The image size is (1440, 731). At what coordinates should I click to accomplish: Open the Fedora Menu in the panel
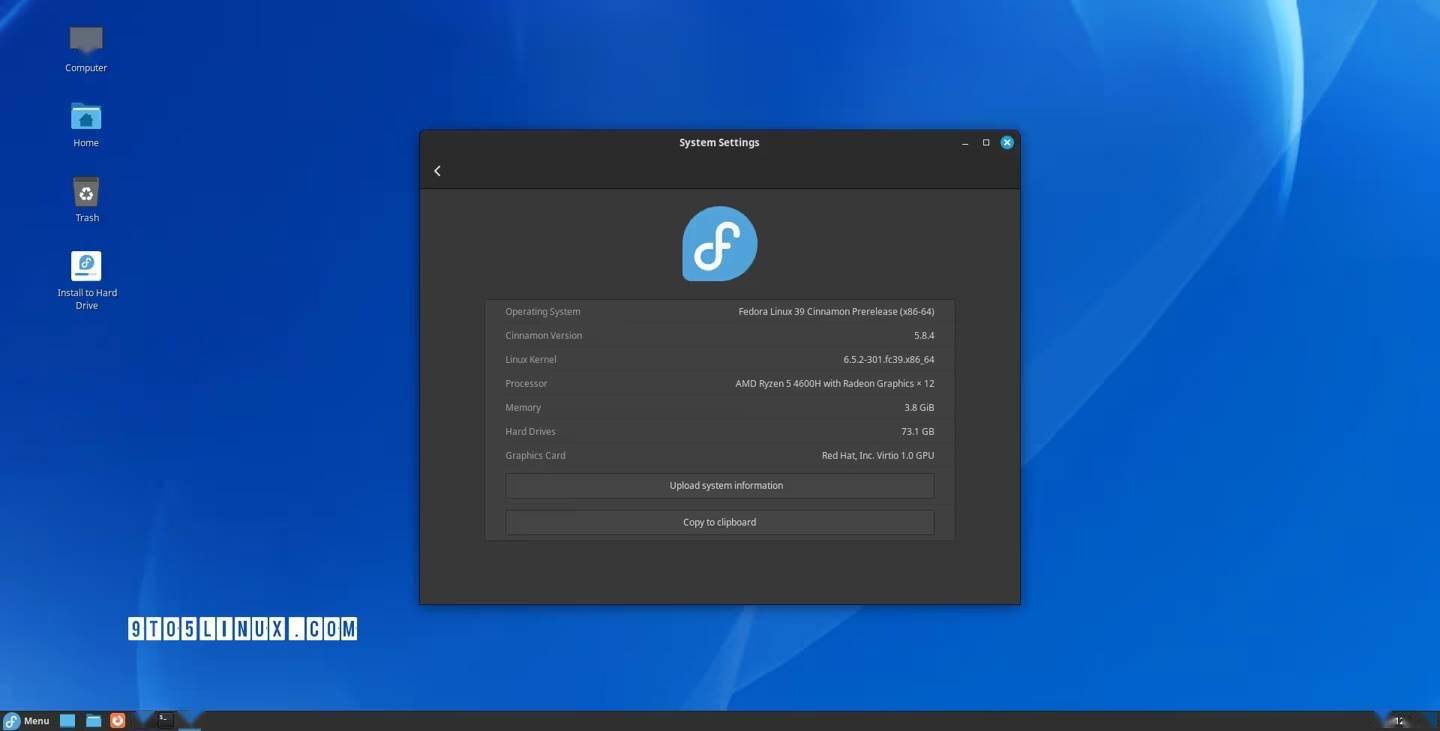point(27,721)
